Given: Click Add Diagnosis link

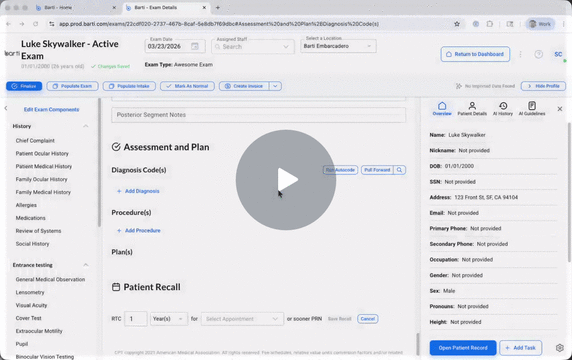Looking at the screenshot, I should click(138, 191).
